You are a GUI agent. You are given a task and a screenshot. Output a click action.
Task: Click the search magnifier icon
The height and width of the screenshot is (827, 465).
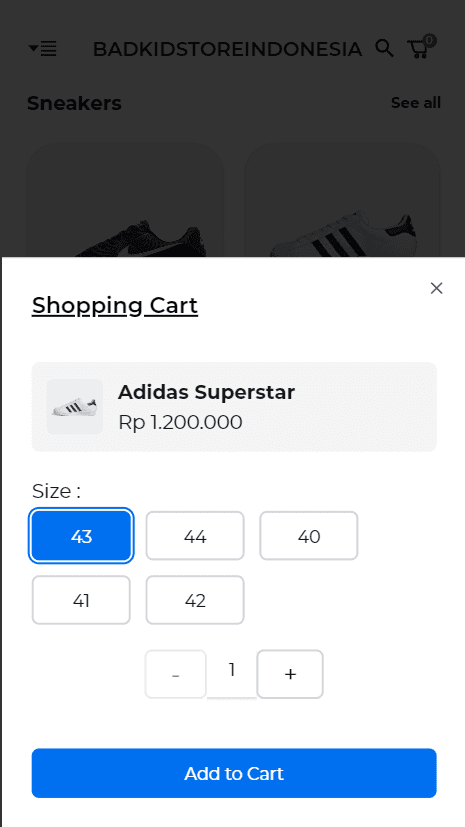pos(384,48)
